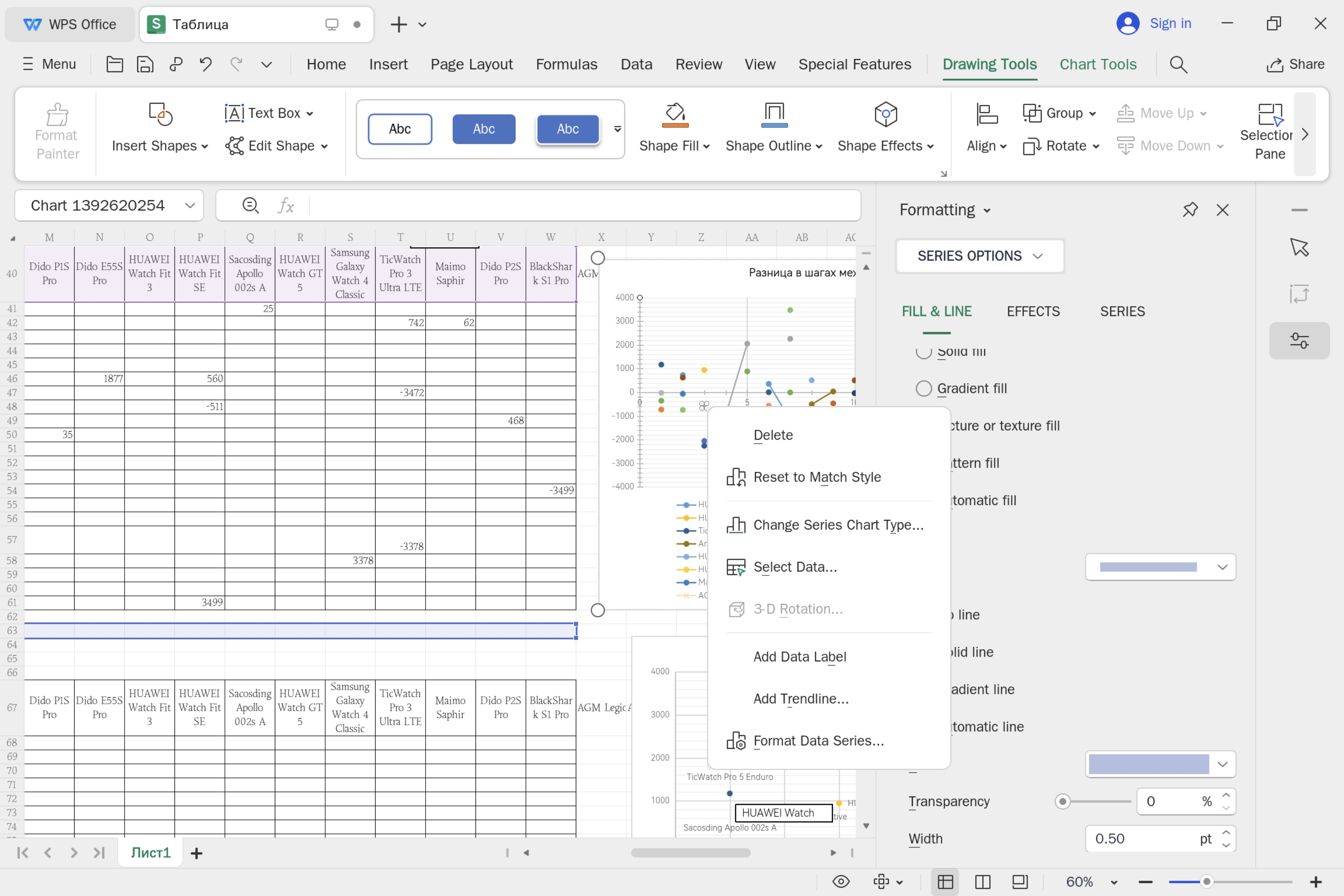The image size is (1344, 896).
Task: Click the Undo arrow in toolbar
Action: click(206, 64)
